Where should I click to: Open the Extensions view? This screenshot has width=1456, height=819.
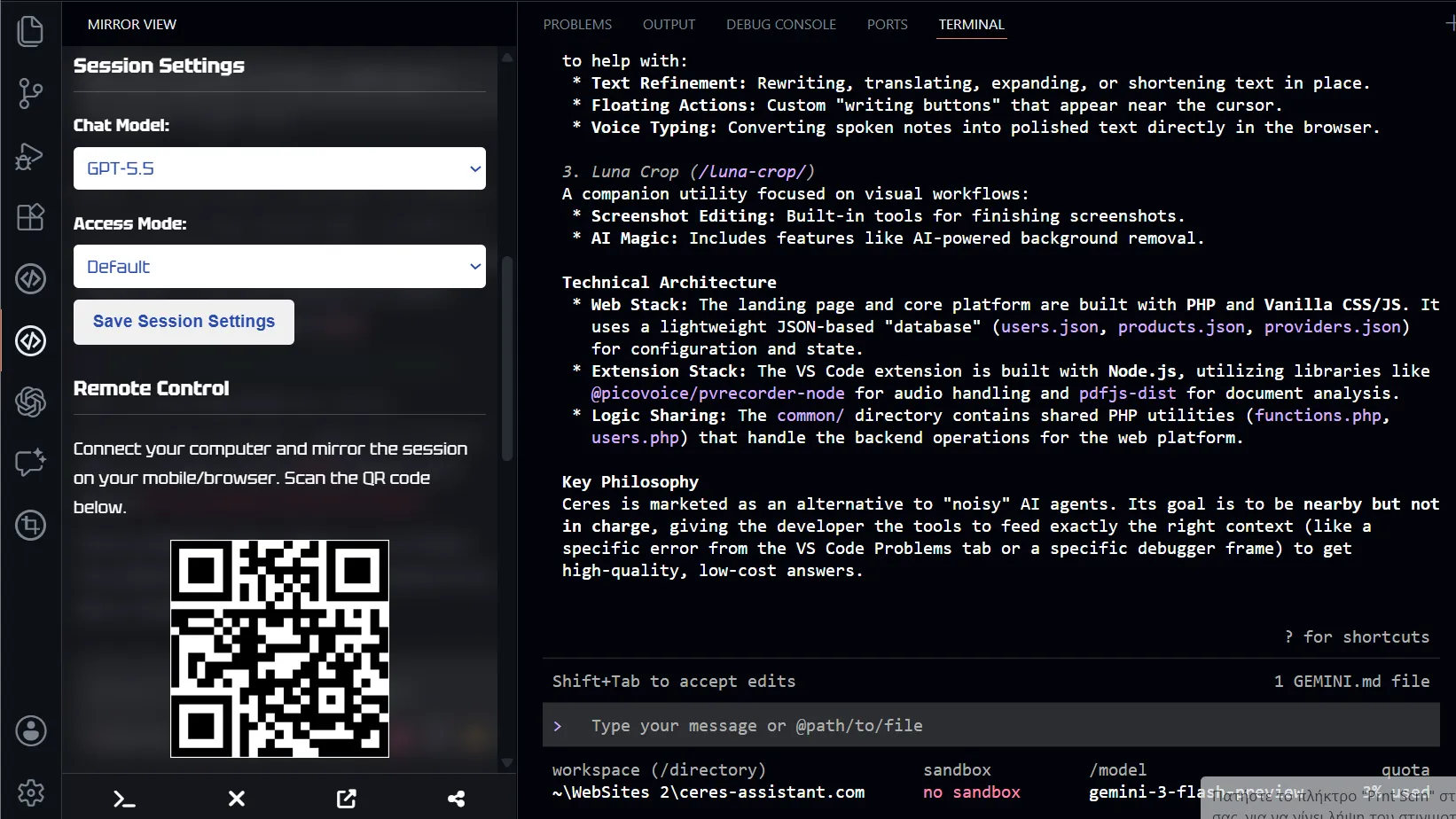30,217
